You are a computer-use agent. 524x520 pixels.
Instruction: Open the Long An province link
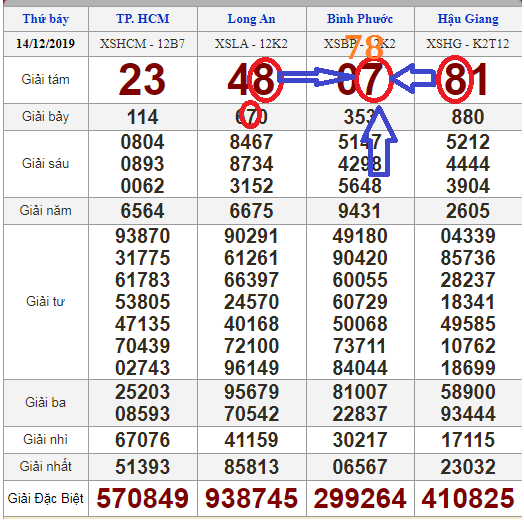[251, 19]
